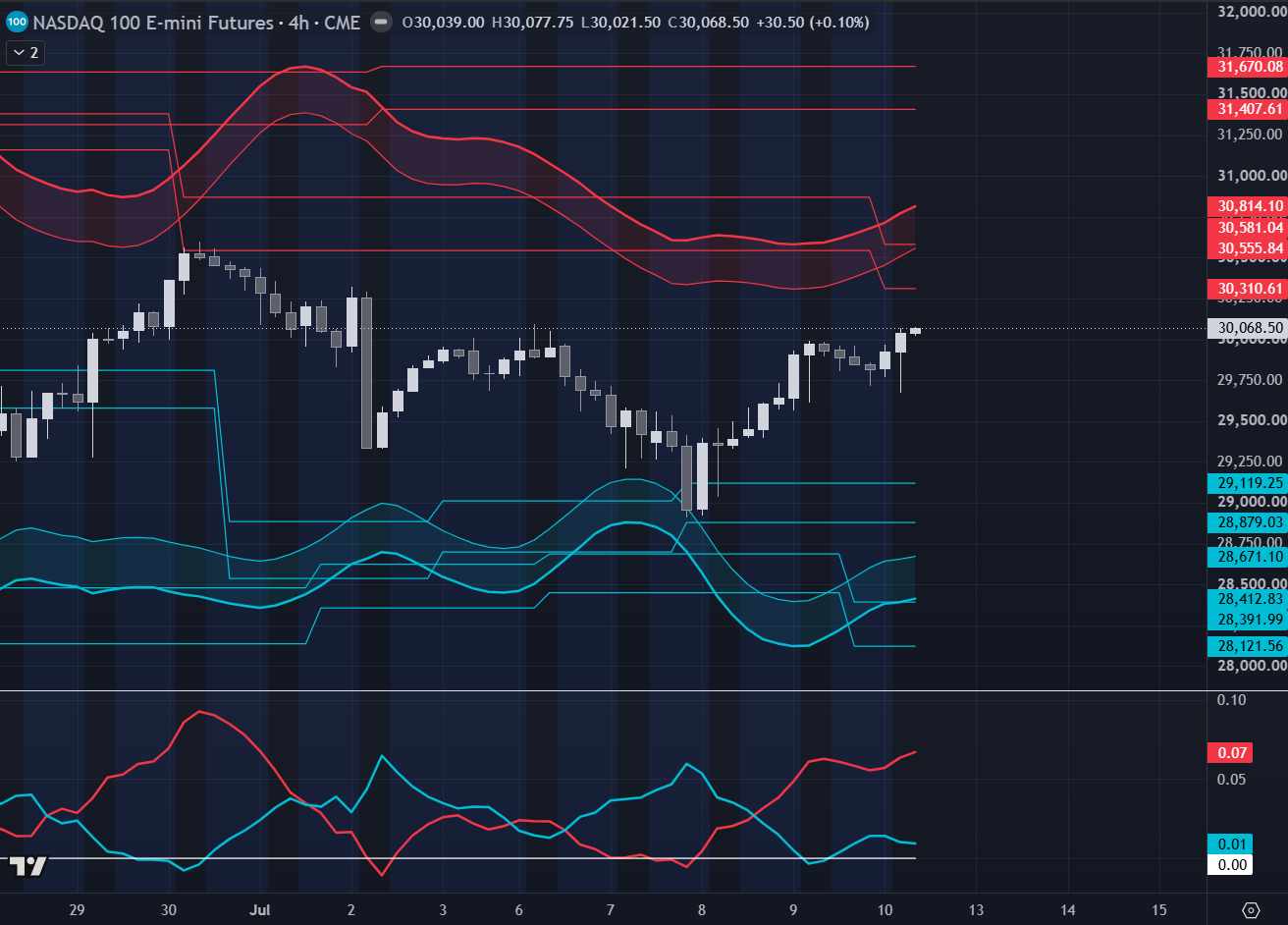Select the red price label 30,310.61
1288x925 pixels.
1250,288
